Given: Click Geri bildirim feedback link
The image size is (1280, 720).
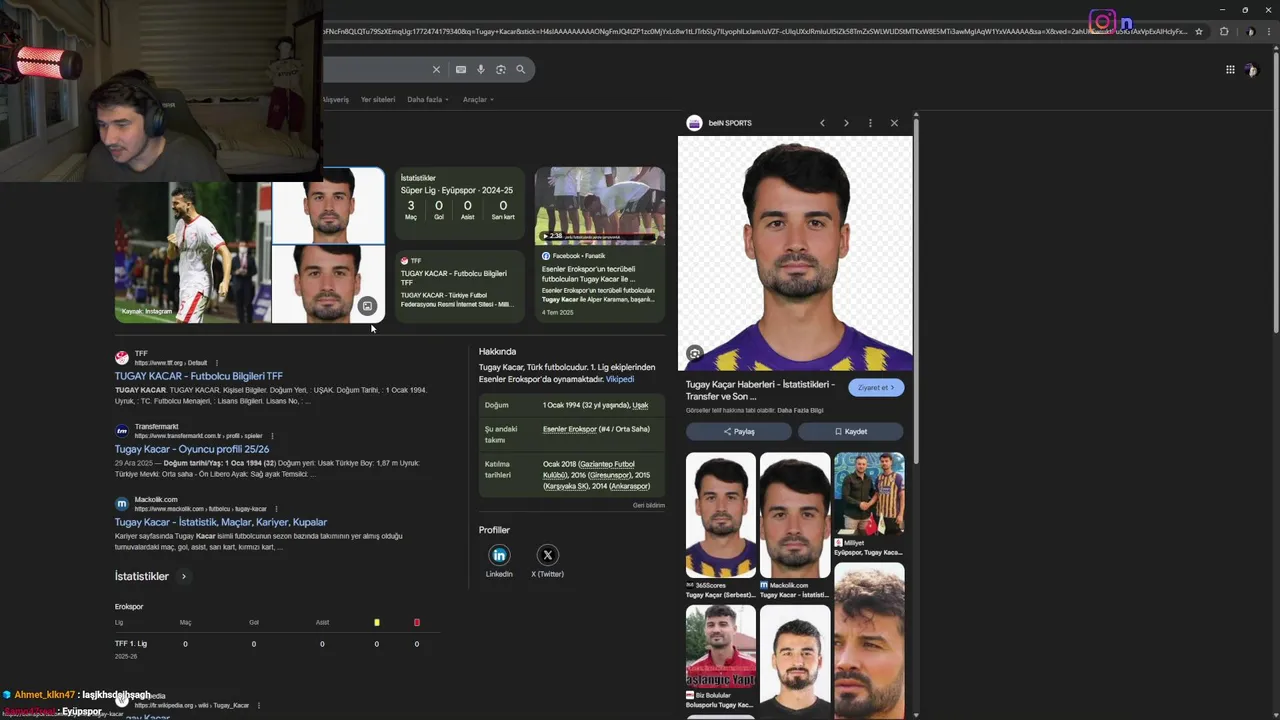Looking at the screenshot, I should pos(649,506).
